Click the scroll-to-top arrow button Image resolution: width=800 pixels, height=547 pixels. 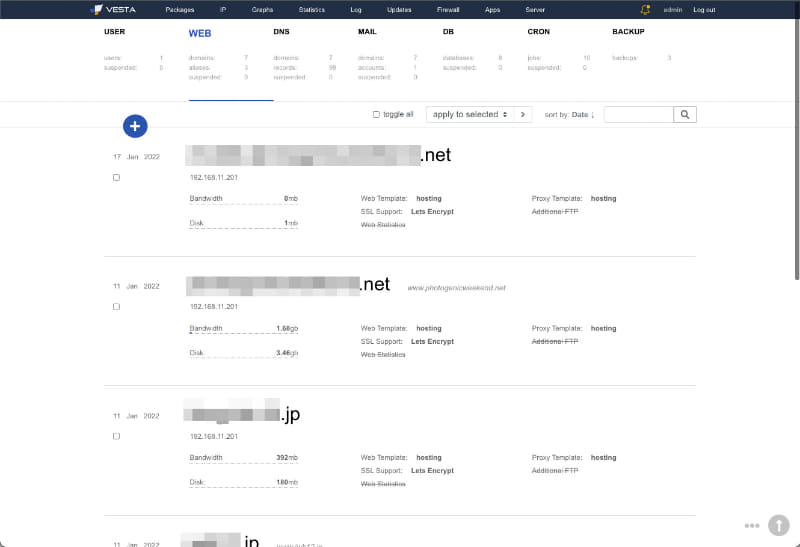pos(779,525)
